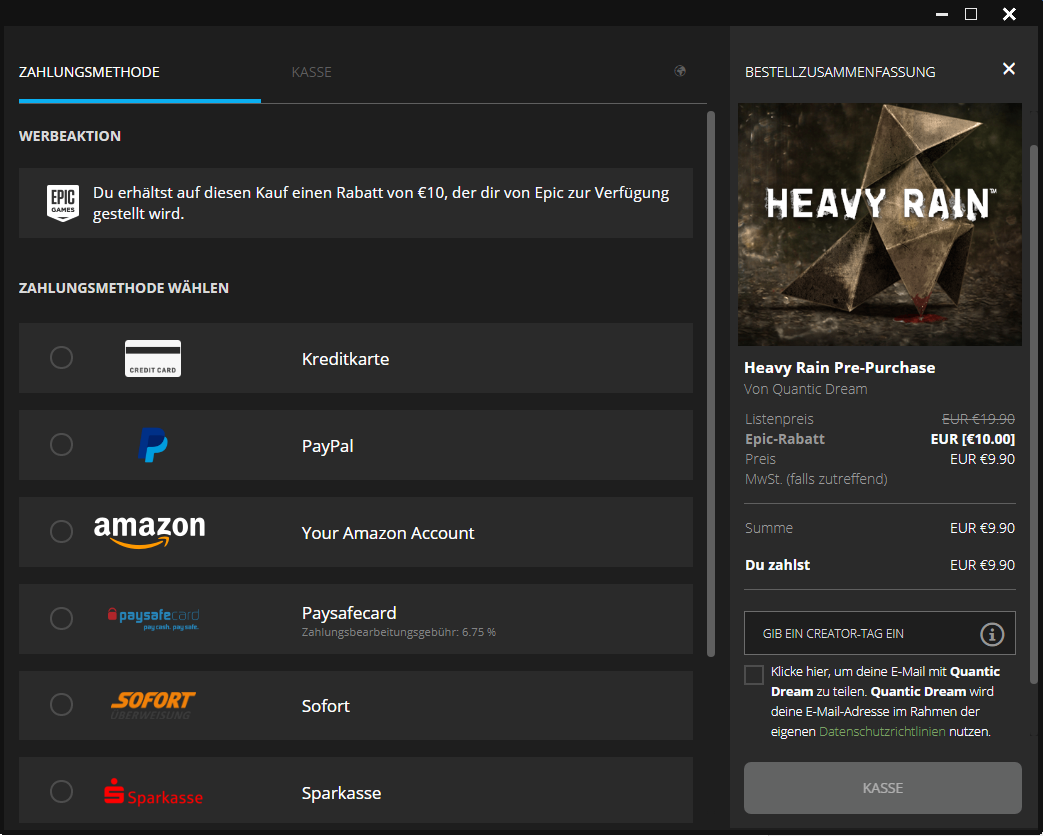This screenshot has height=836, width=1043.
Task: Click the 'Zahlungsmethode wählen' heading
Action: coord(124,288)
